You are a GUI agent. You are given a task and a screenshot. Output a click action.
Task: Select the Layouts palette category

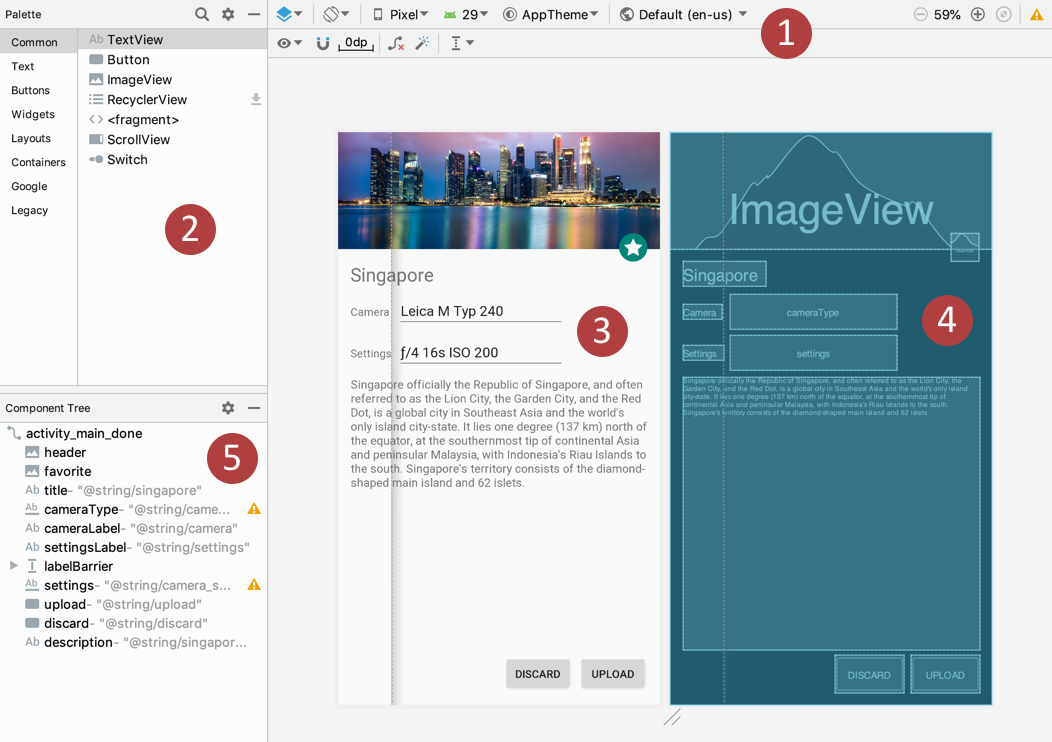tap(31, 138)
